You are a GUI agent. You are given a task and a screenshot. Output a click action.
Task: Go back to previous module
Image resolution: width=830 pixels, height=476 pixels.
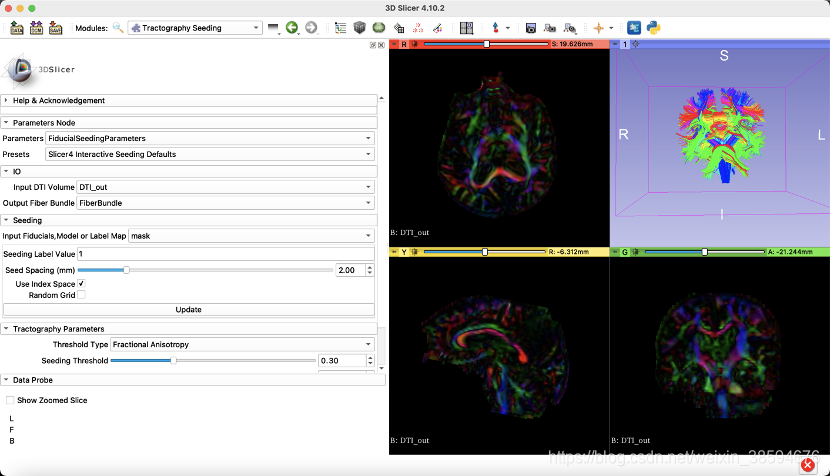click(x=292, y=28)
